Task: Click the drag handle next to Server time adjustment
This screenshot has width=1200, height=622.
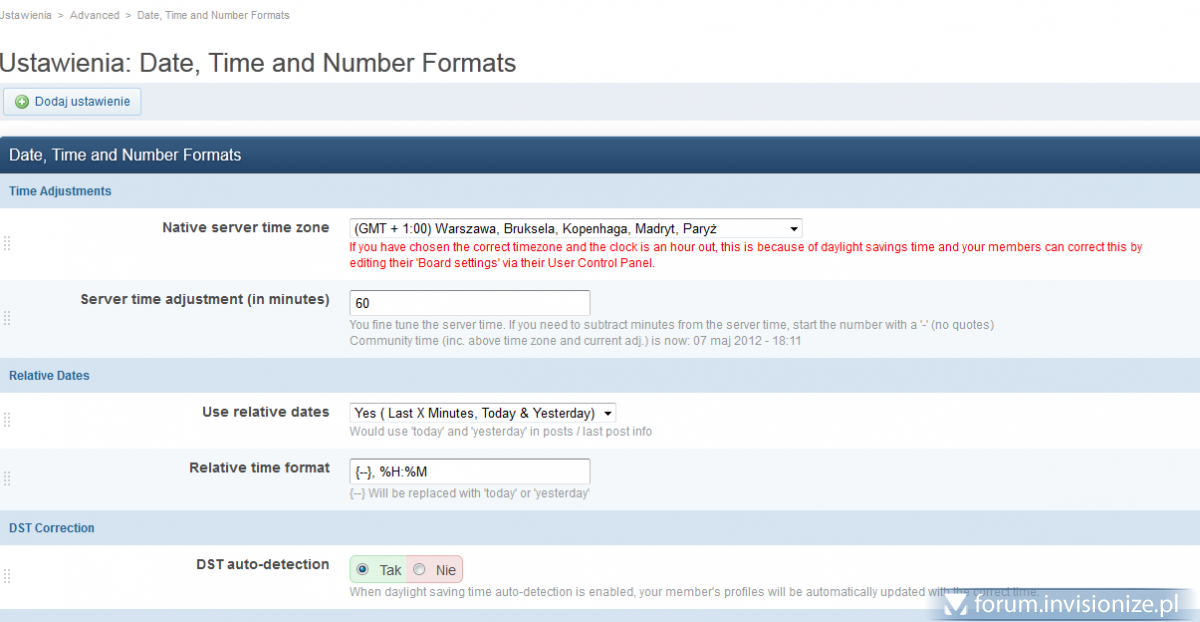Action: click(7, 318)
